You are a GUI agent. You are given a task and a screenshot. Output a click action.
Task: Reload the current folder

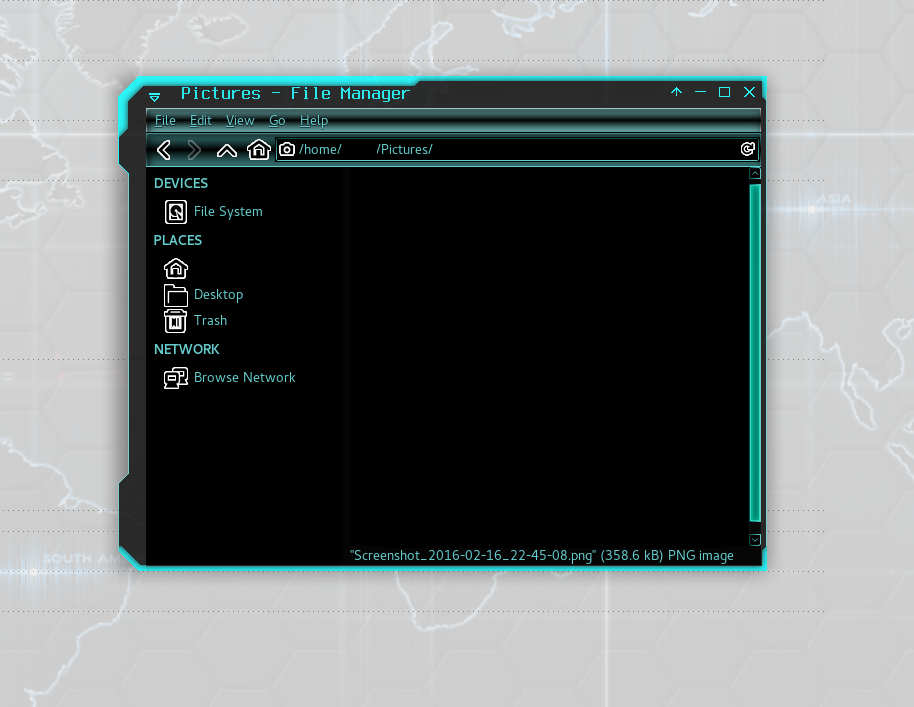pyautogui.click(x=747, y=149)
